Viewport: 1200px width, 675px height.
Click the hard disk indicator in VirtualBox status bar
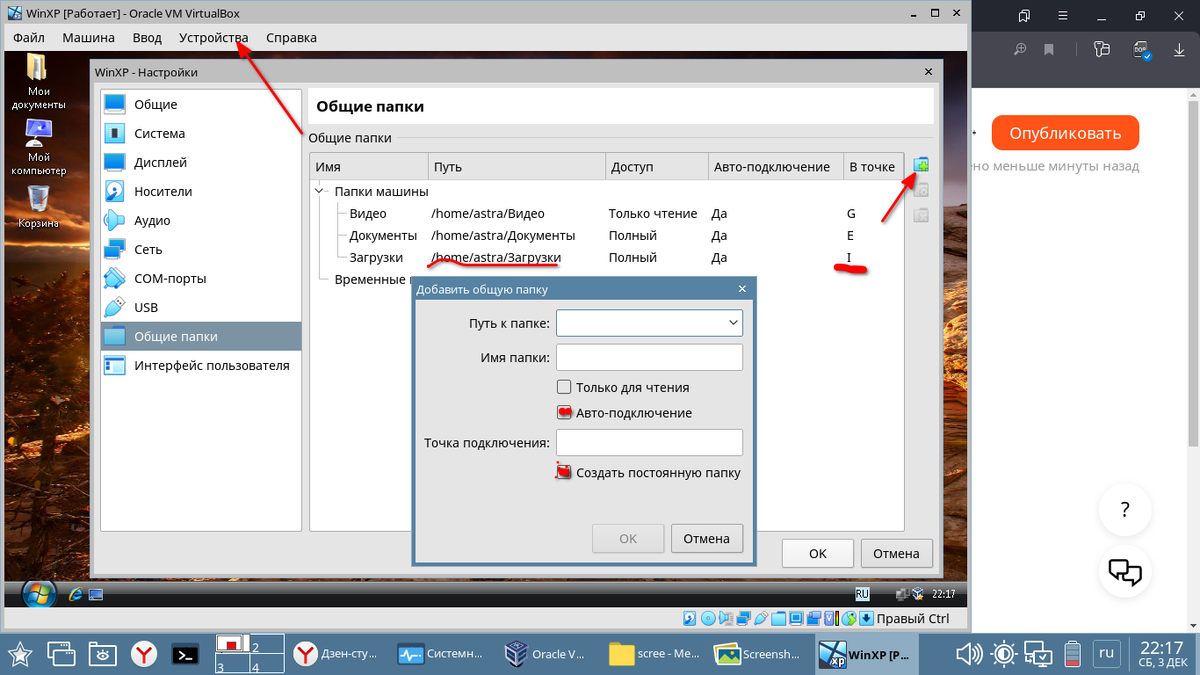[690, 618]
